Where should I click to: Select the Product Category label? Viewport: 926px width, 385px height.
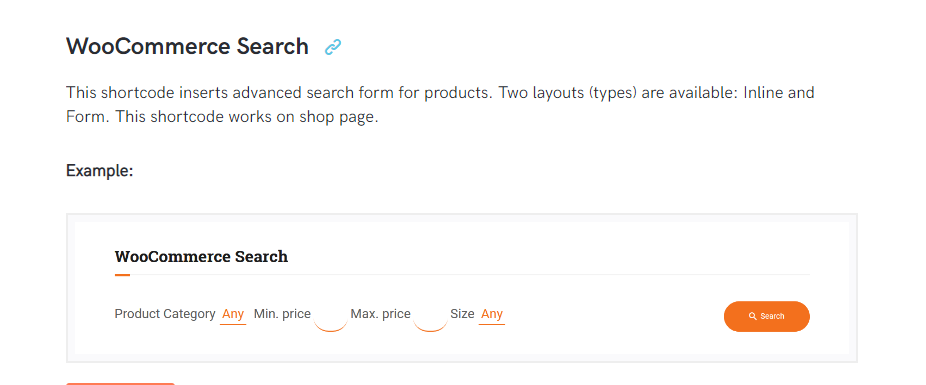[x=165, y=314]
